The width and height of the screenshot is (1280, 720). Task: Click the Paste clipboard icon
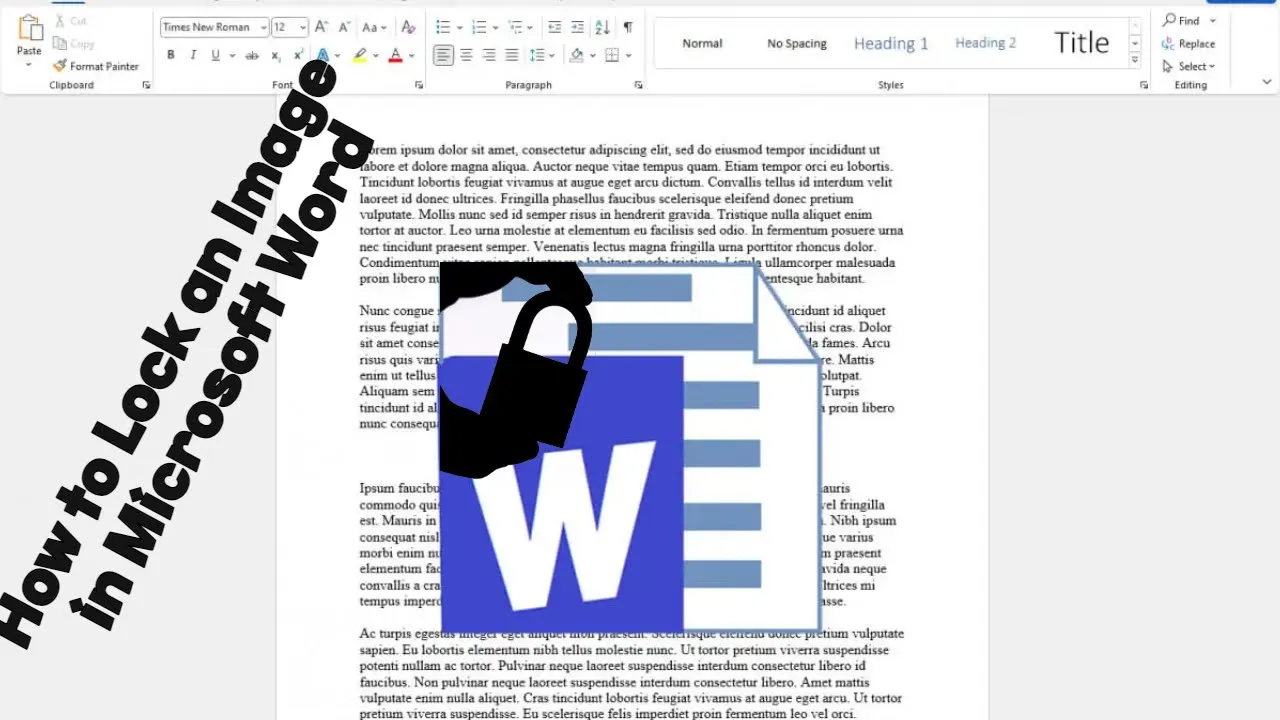pos(29,27)
